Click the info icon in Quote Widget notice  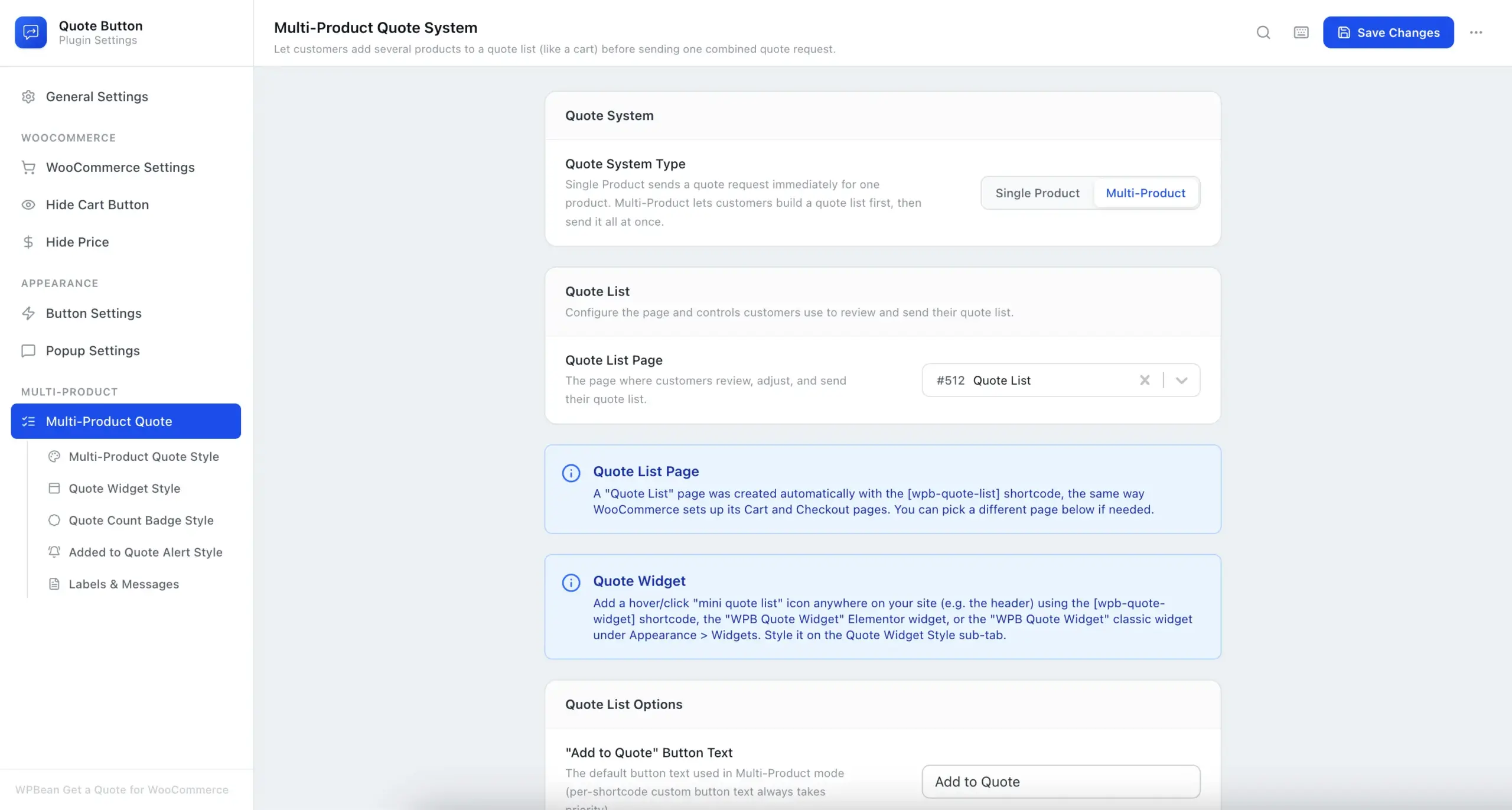coord(571,583)
